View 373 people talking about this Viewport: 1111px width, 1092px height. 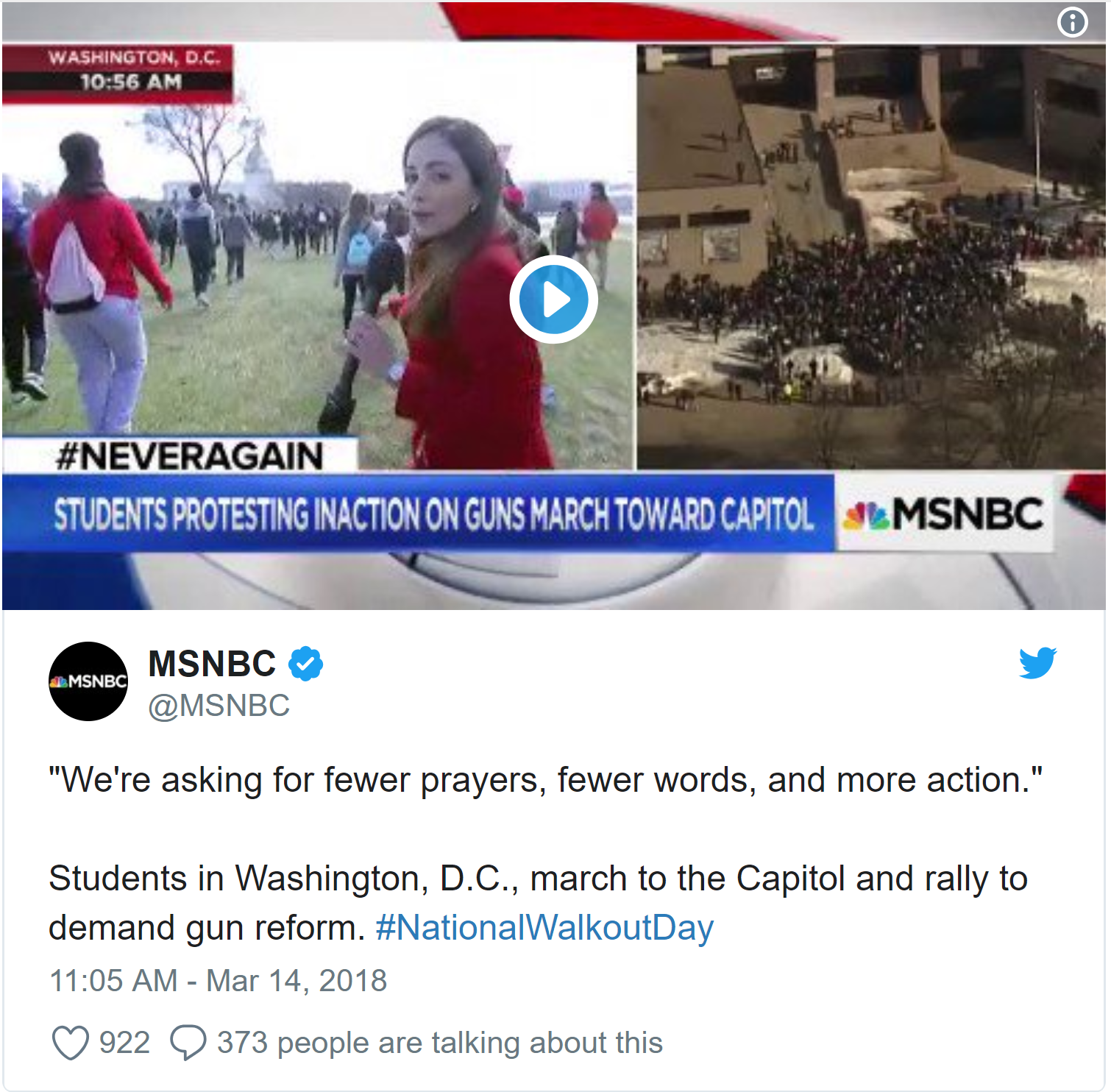click(440, 1043)
